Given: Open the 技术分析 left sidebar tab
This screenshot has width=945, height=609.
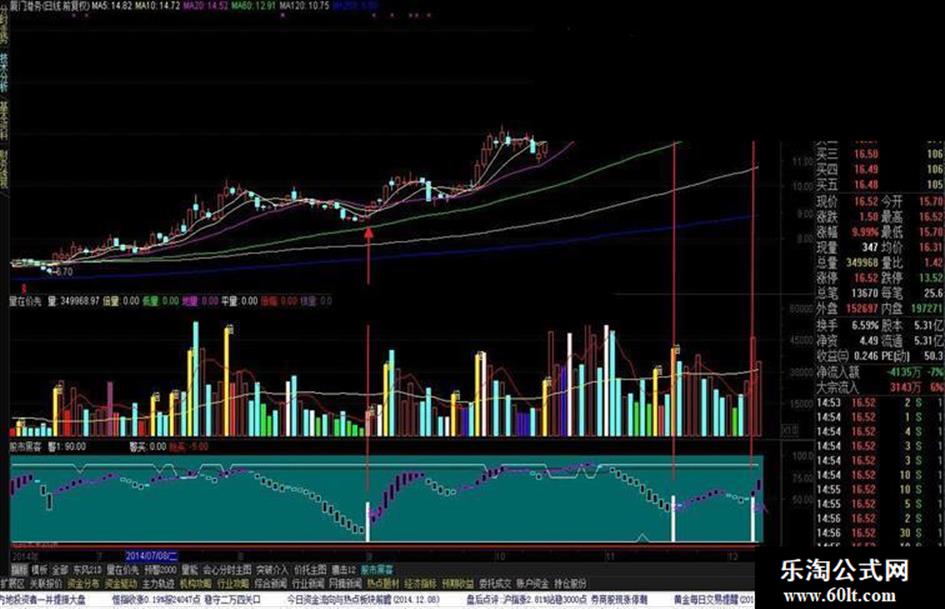Looking at the screenshot, I should pyautogui.click(x=4, y=72).
